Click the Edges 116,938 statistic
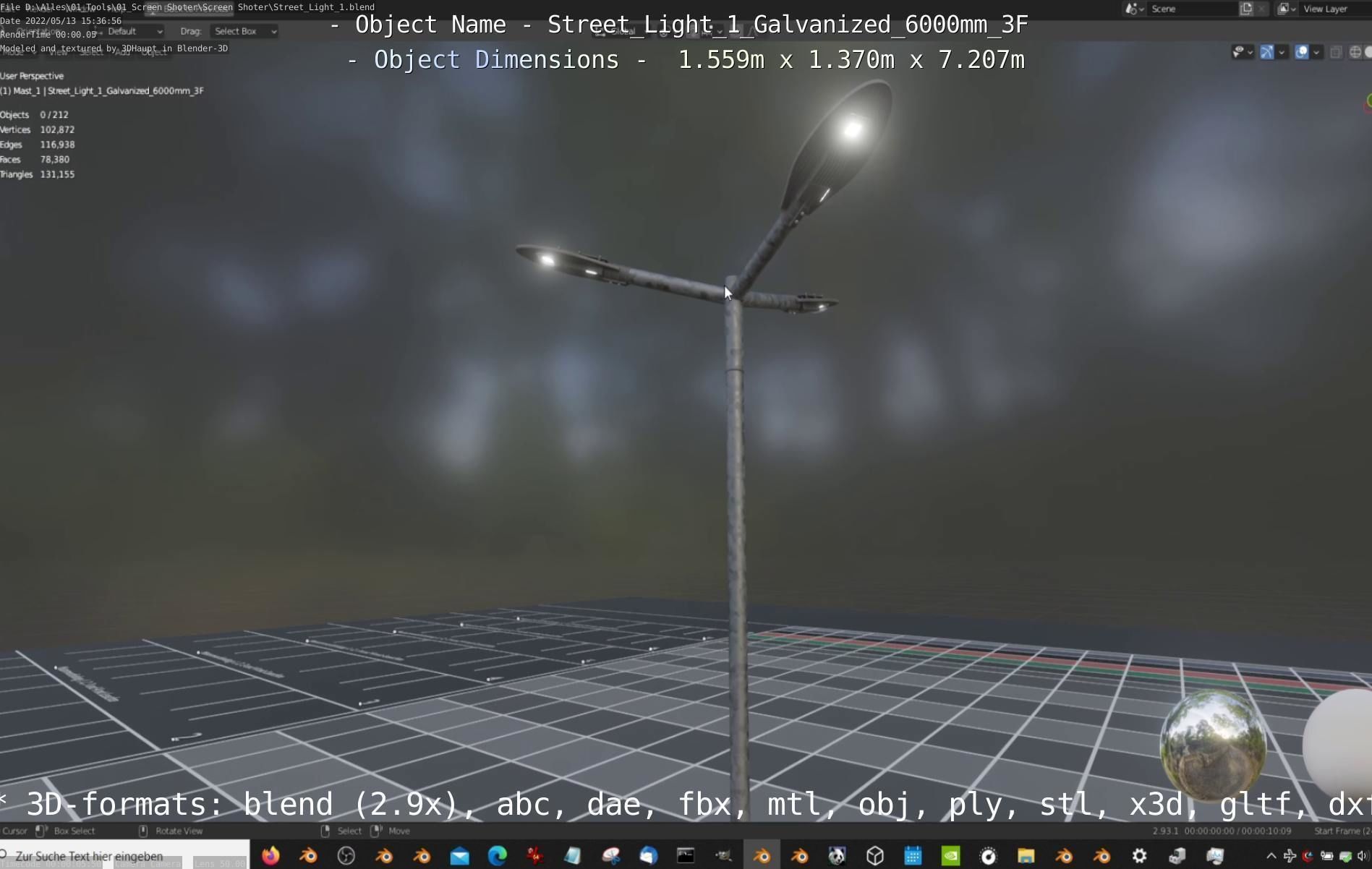The image size is (1372, 869). (x=38, y=145)
